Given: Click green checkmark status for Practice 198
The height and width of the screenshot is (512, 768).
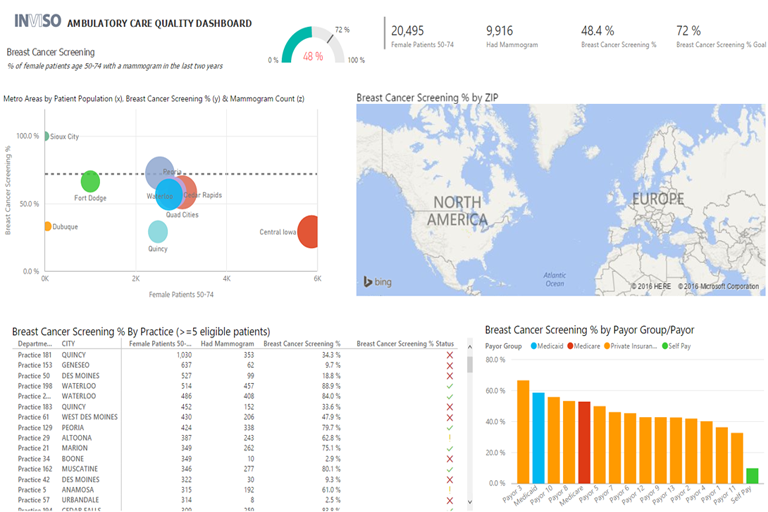Looking at the screenshot, I should [450, 386].
